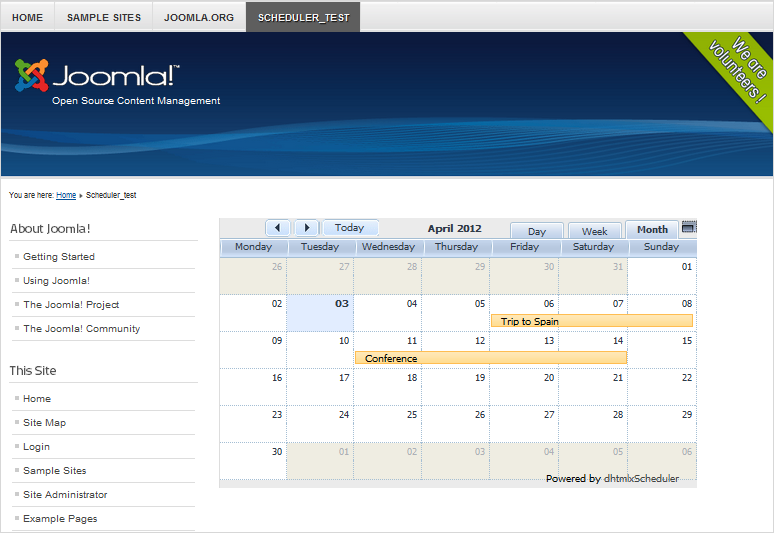Open the sidebar Sample Sites link
Viewport: 774px width, 533px height.
(x=55, y=471)
